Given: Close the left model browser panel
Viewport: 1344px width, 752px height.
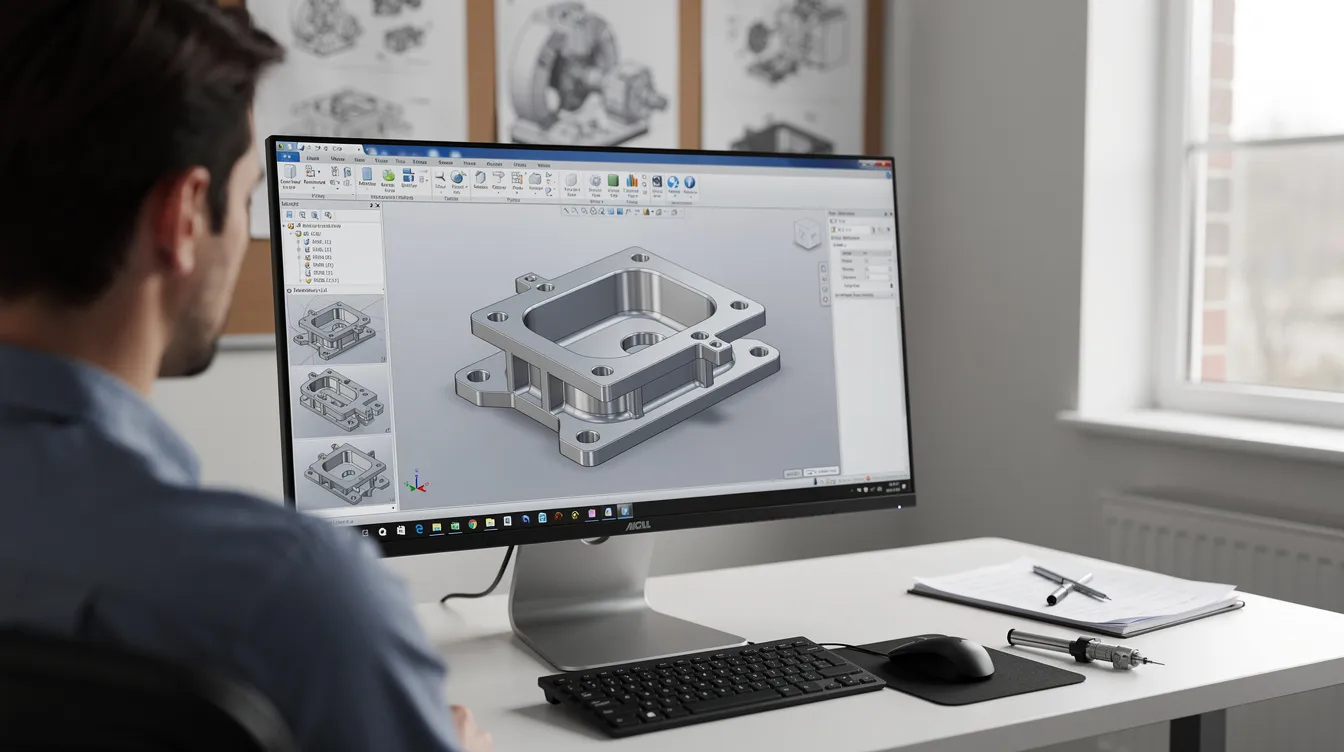Looking at the screenshot, I should [378, 205].
